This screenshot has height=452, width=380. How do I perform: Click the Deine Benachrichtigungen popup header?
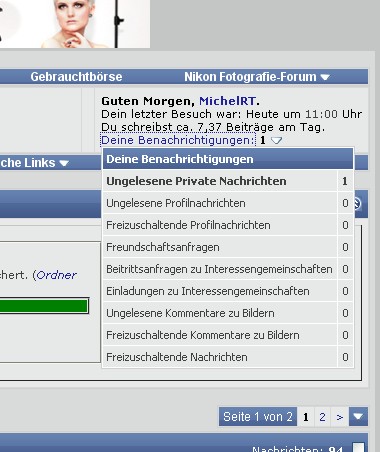click(x=228, y=159)
